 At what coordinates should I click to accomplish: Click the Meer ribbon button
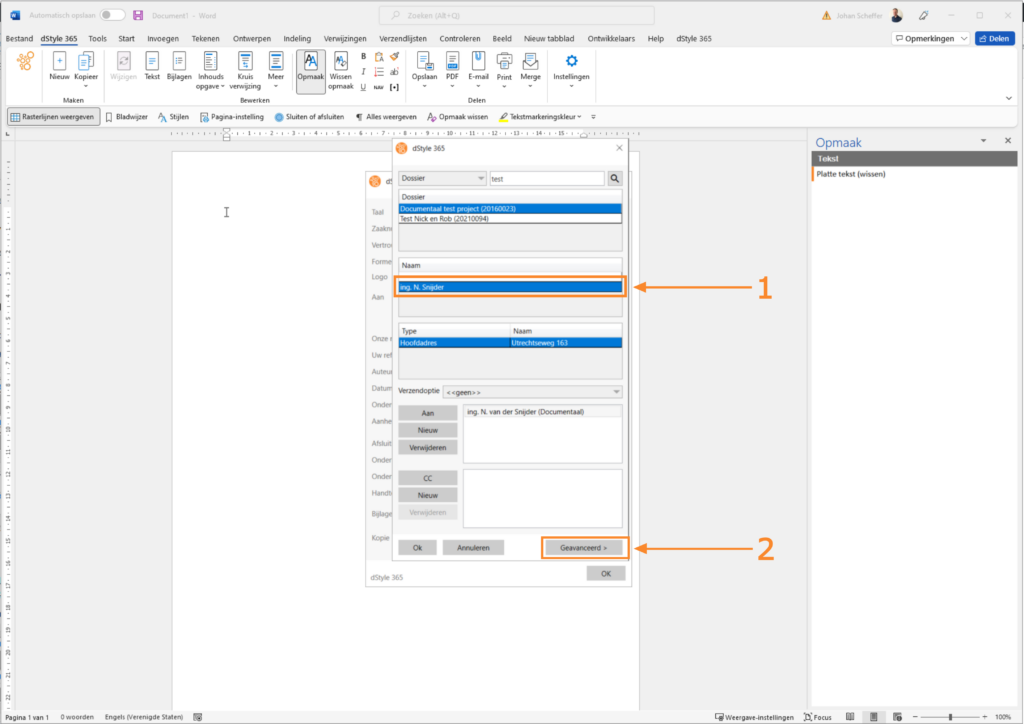coord(276,69)
